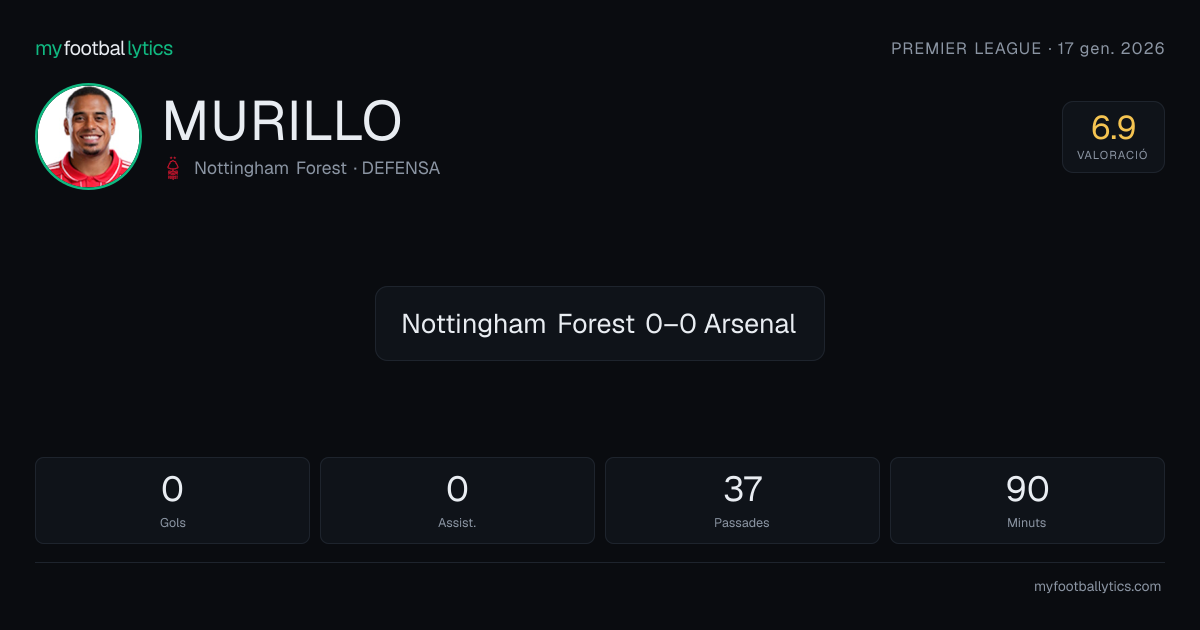Screen dimensions: 1200x630
Task: Click the 6.9 Valoració rating badge
Action: pos(1113,137)
